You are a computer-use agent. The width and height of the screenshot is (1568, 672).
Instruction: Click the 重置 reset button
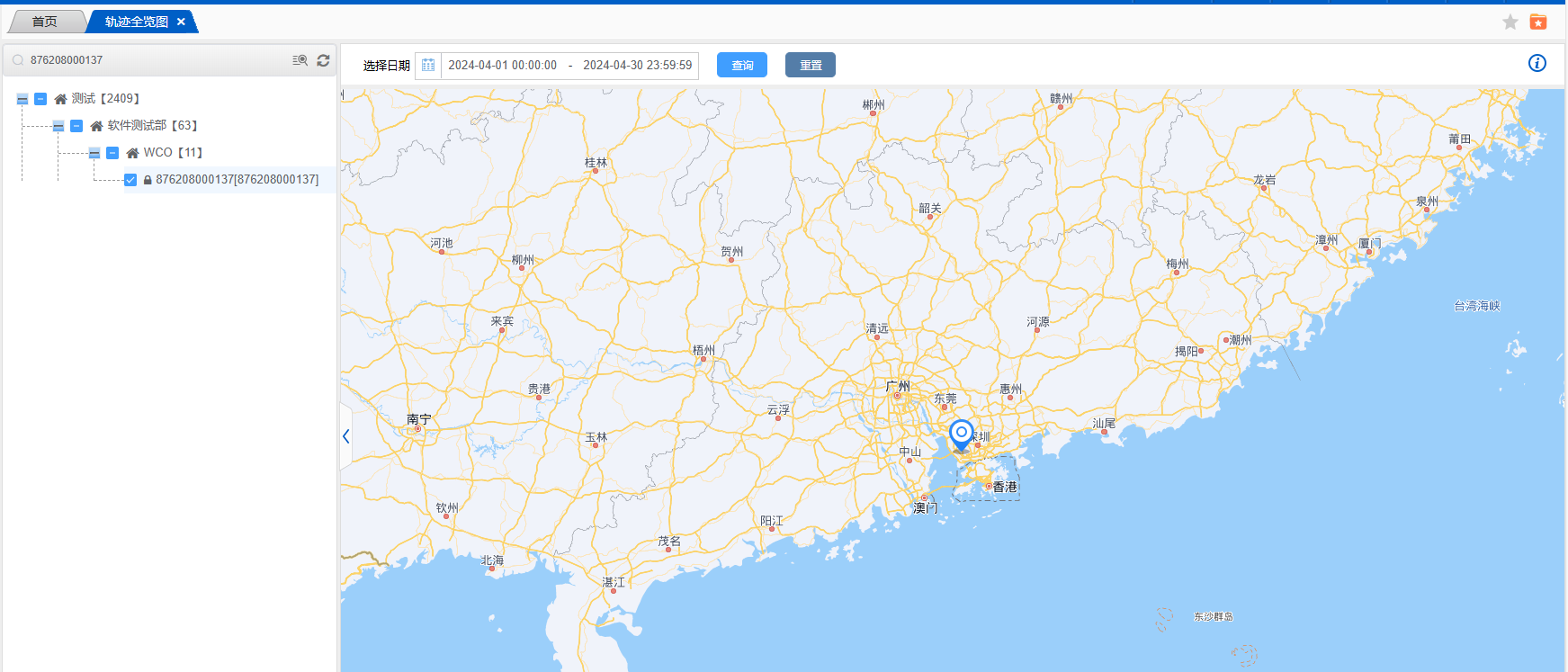point(810,65)
